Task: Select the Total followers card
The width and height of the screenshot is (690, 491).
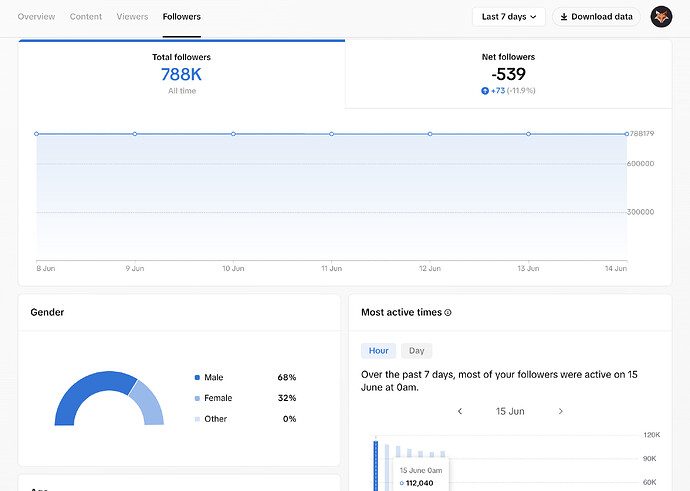Action: tap(181, 73)
